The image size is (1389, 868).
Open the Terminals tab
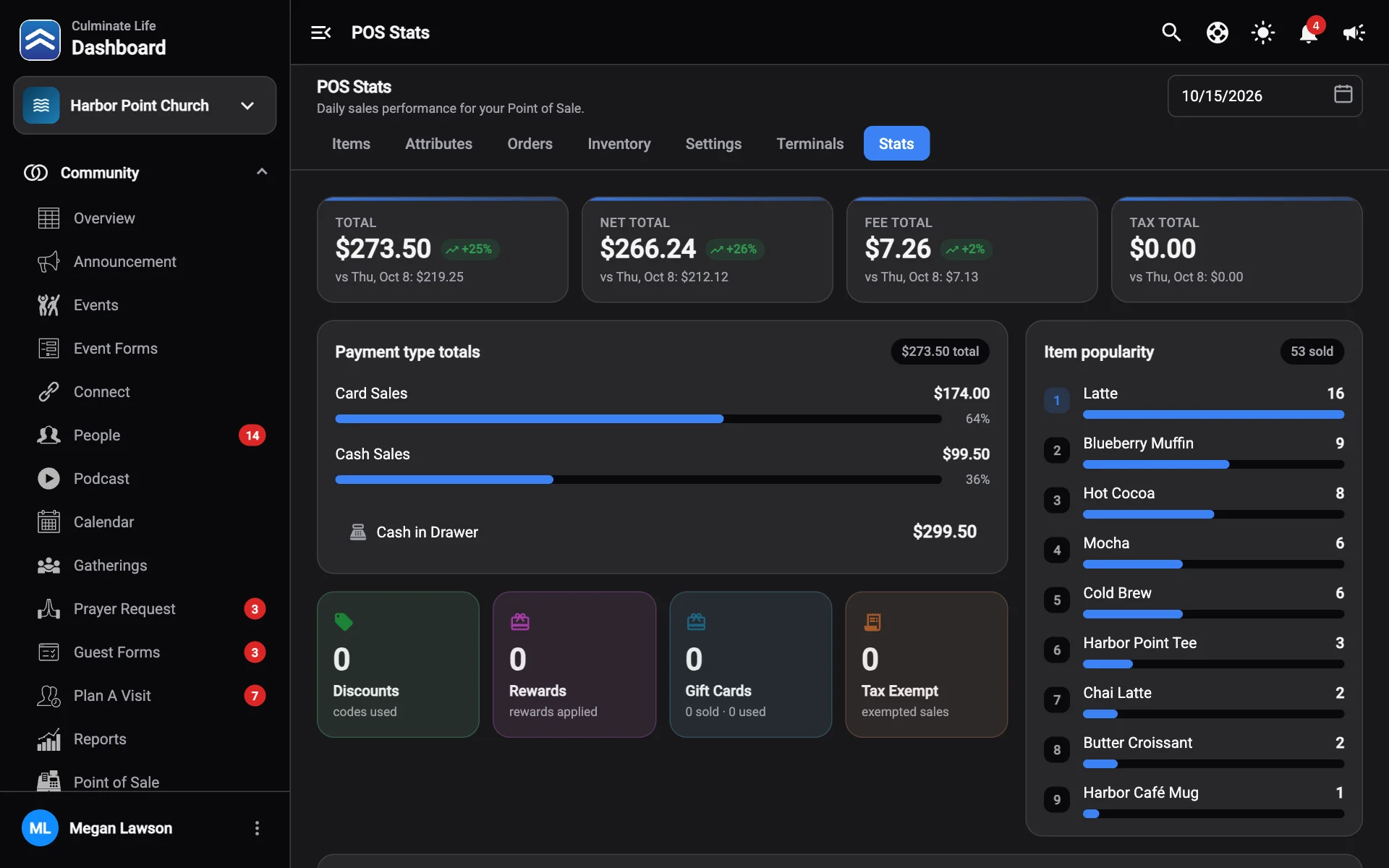click(810, 144)
